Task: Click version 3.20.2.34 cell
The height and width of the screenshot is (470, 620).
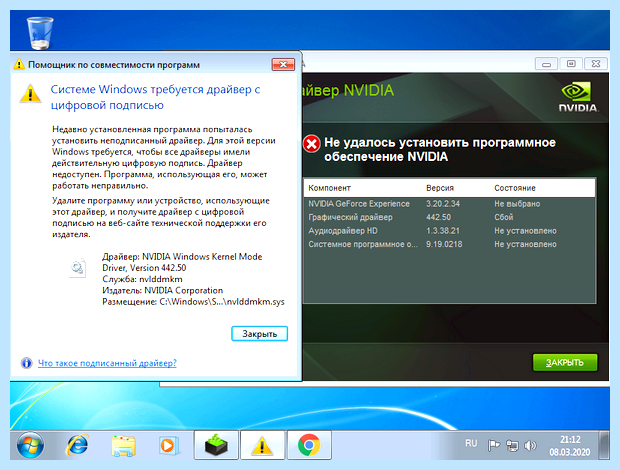Action: point(443,204)
